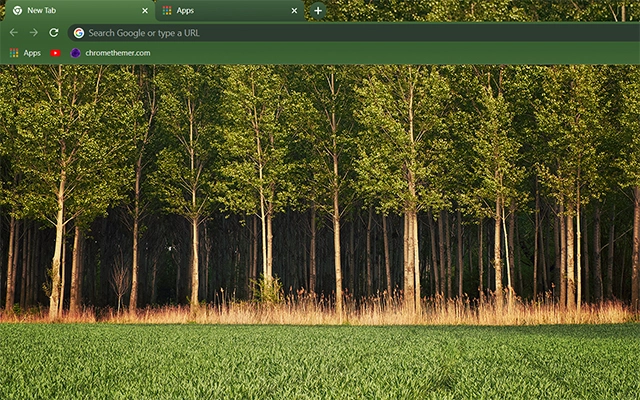The height and width of the screenshot is (400, 640).
Task: Click the Chrome icon on New Tab
Action: tap(17, 11)
